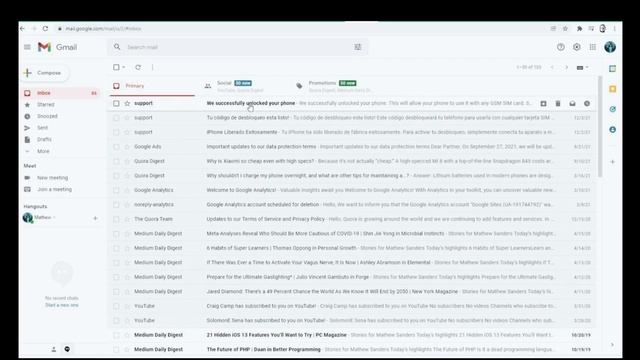Select the We successfully unlocked your phone email checkbox
The image size is (640, 360).
(116, 104)
